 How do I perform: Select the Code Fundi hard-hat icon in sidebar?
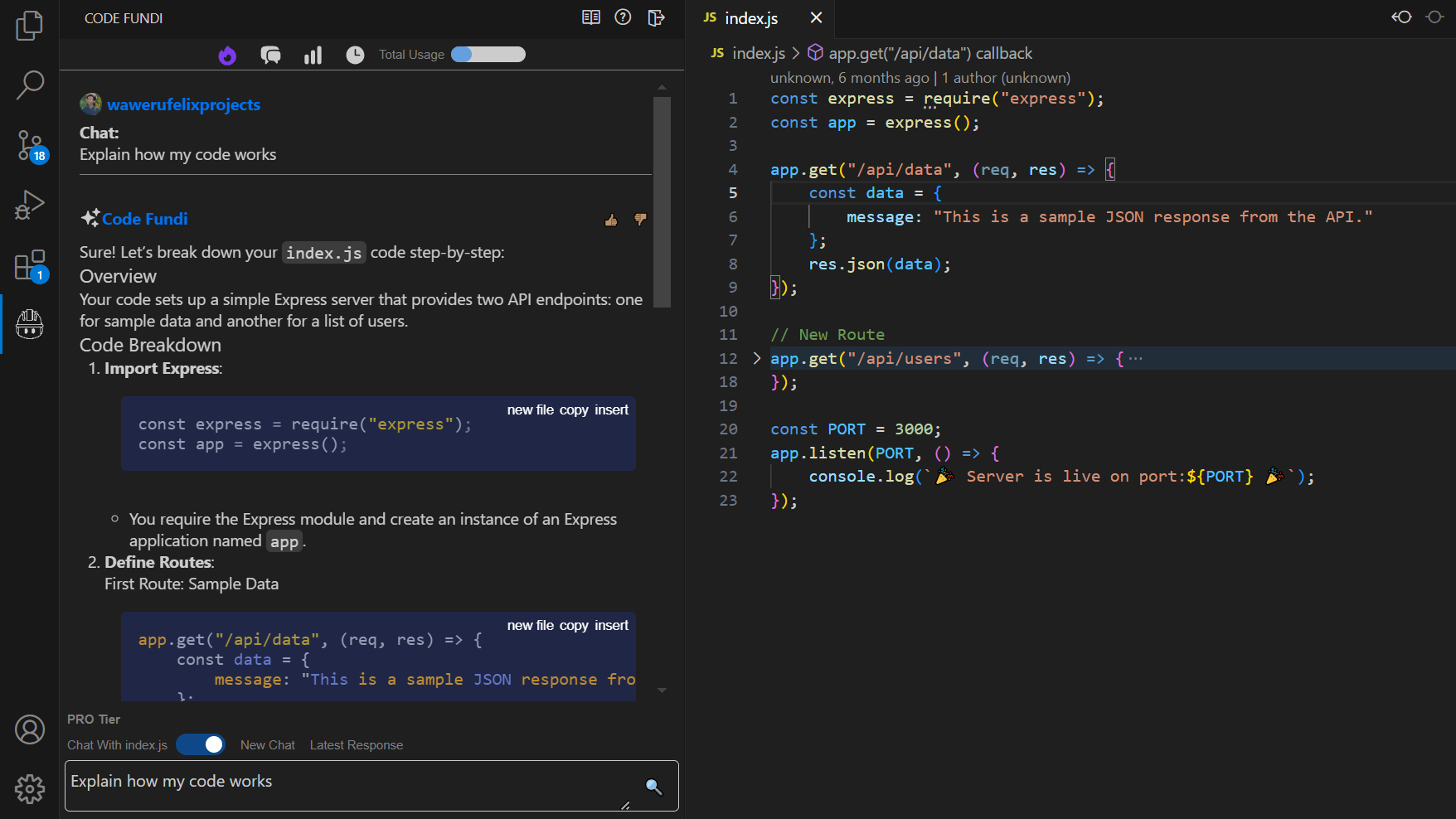pos(30,324)
